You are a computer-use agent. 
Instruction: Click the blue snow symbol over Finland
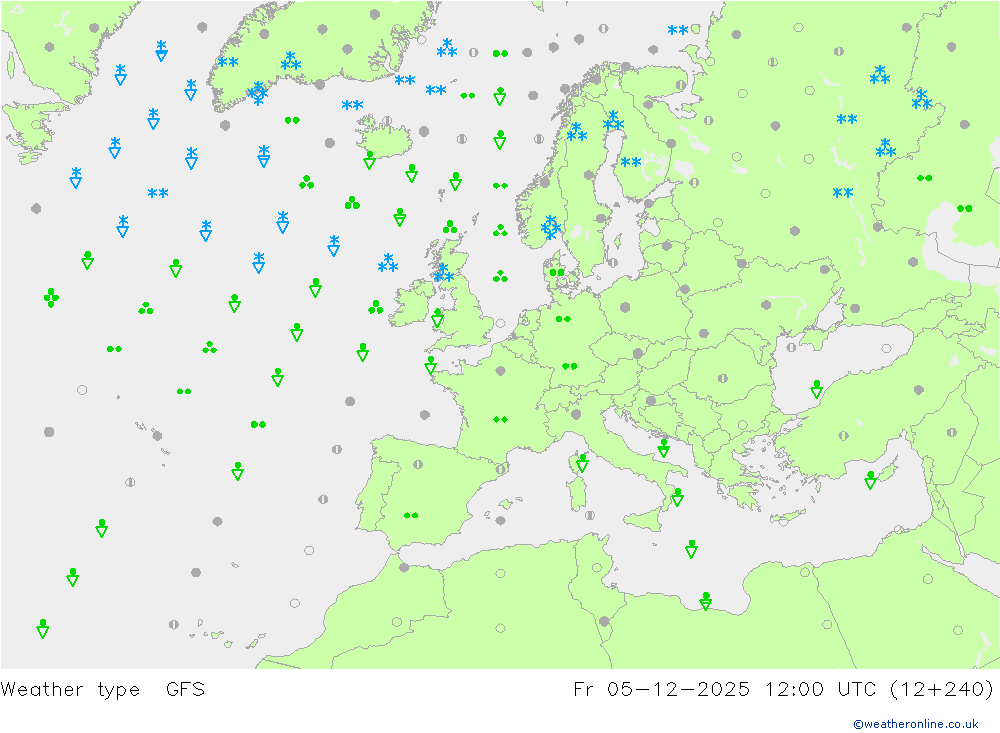(x=630, y=163)
